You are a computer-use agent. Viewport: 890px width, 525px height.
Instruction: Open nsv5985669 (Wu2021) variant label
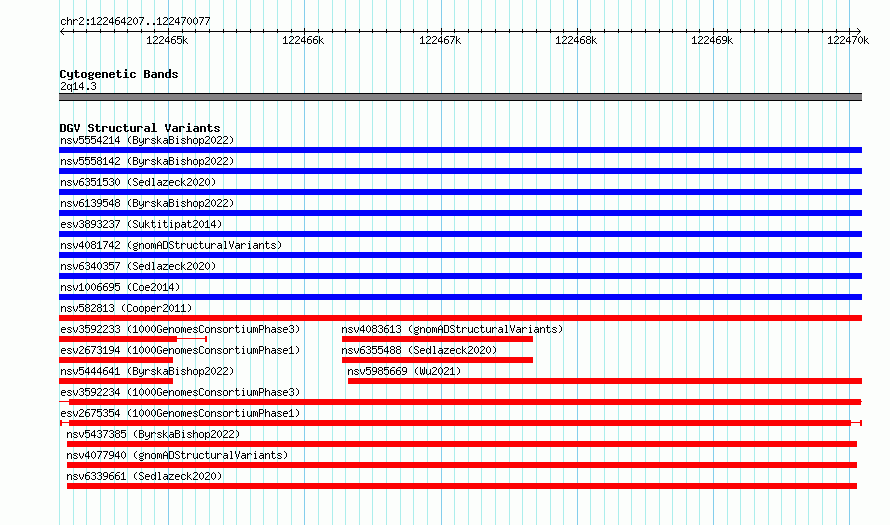coord(404,371)
